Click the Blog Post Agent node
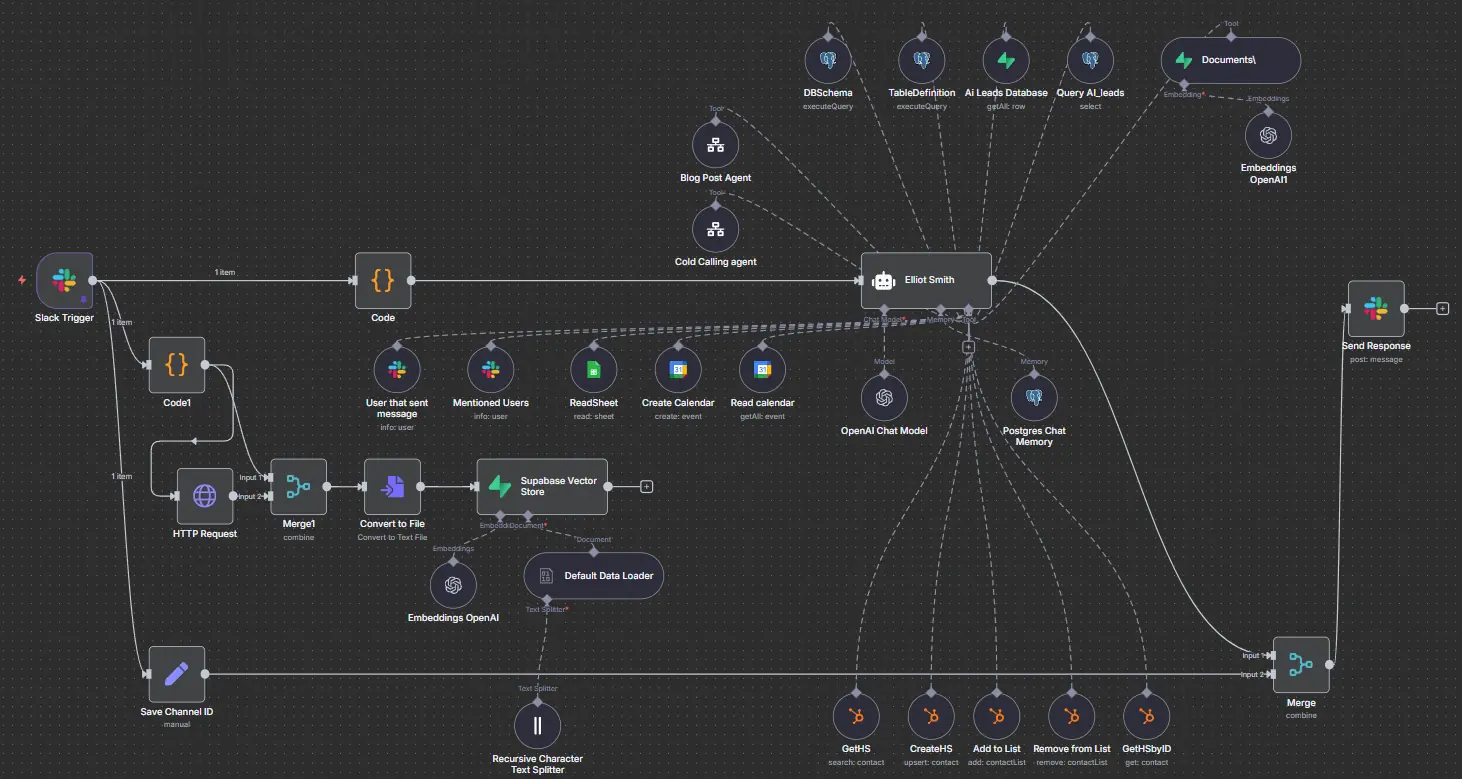 715,146
